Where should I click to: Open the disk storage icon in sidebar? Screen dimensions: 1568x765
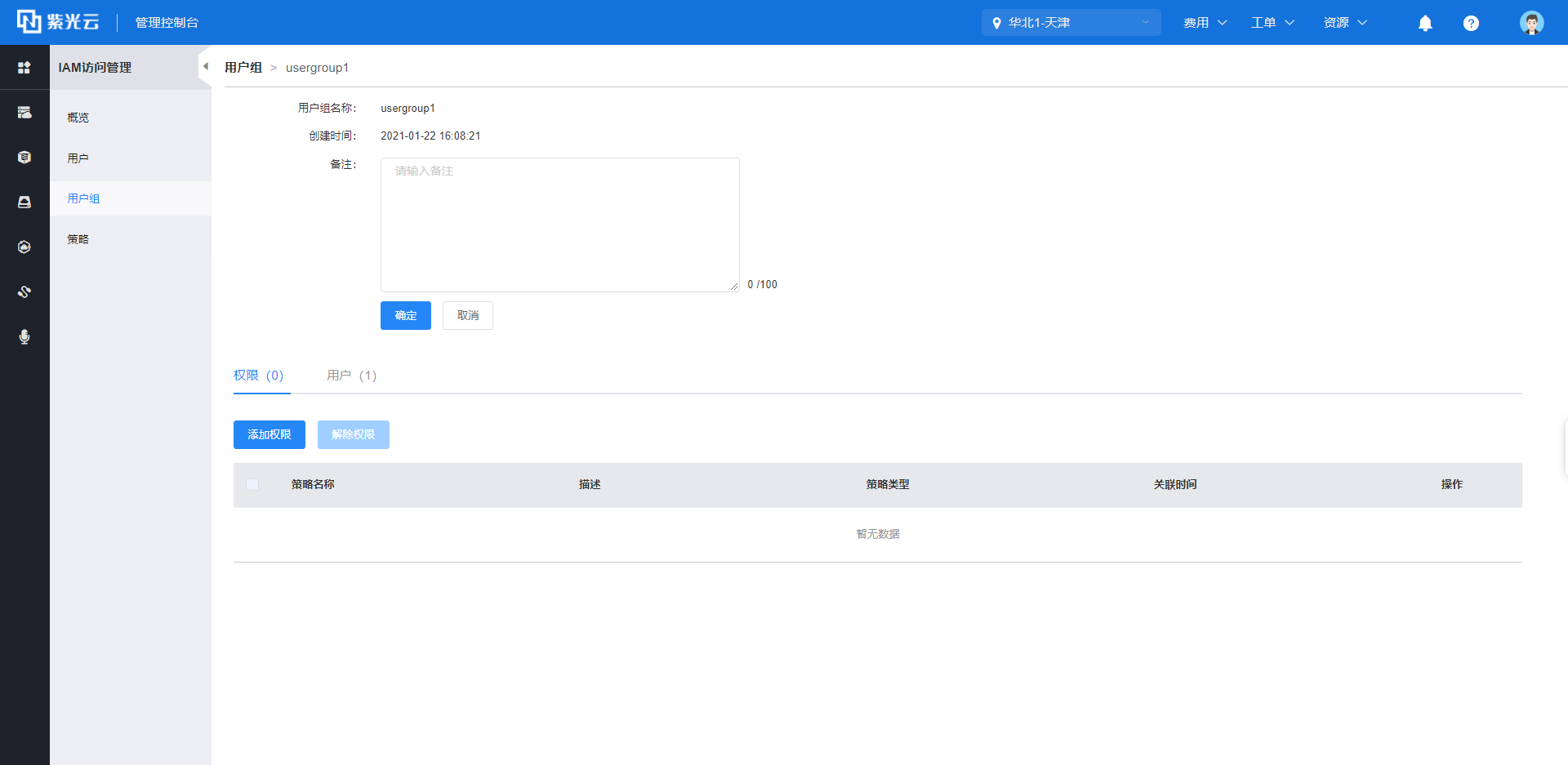24,202
